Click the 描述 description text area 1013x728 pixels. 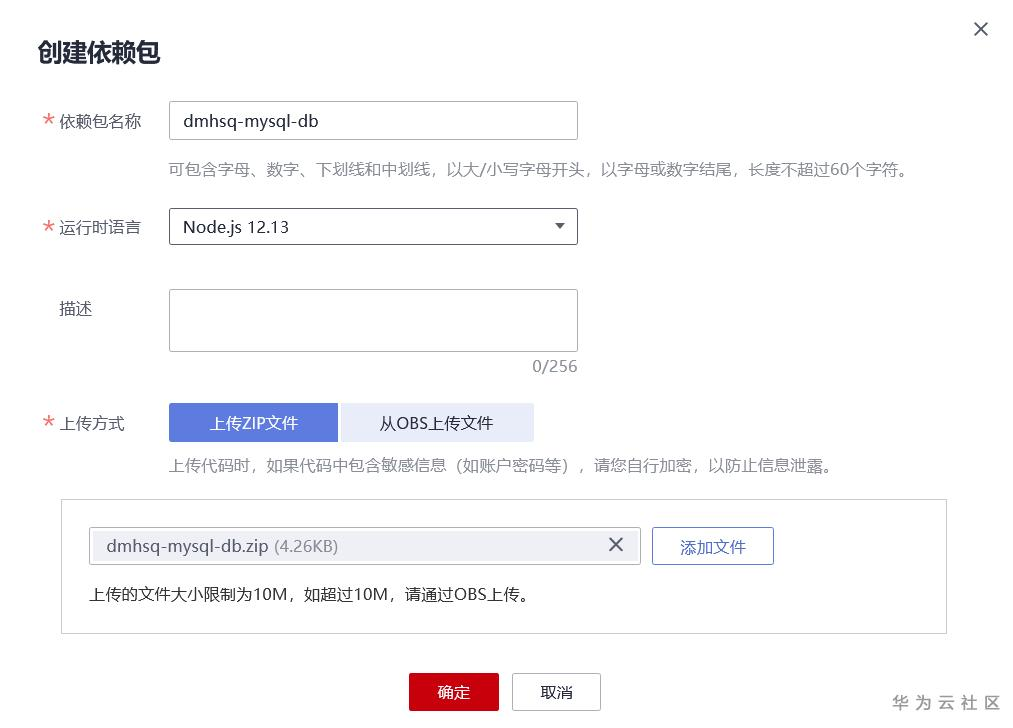coord(373,320)
